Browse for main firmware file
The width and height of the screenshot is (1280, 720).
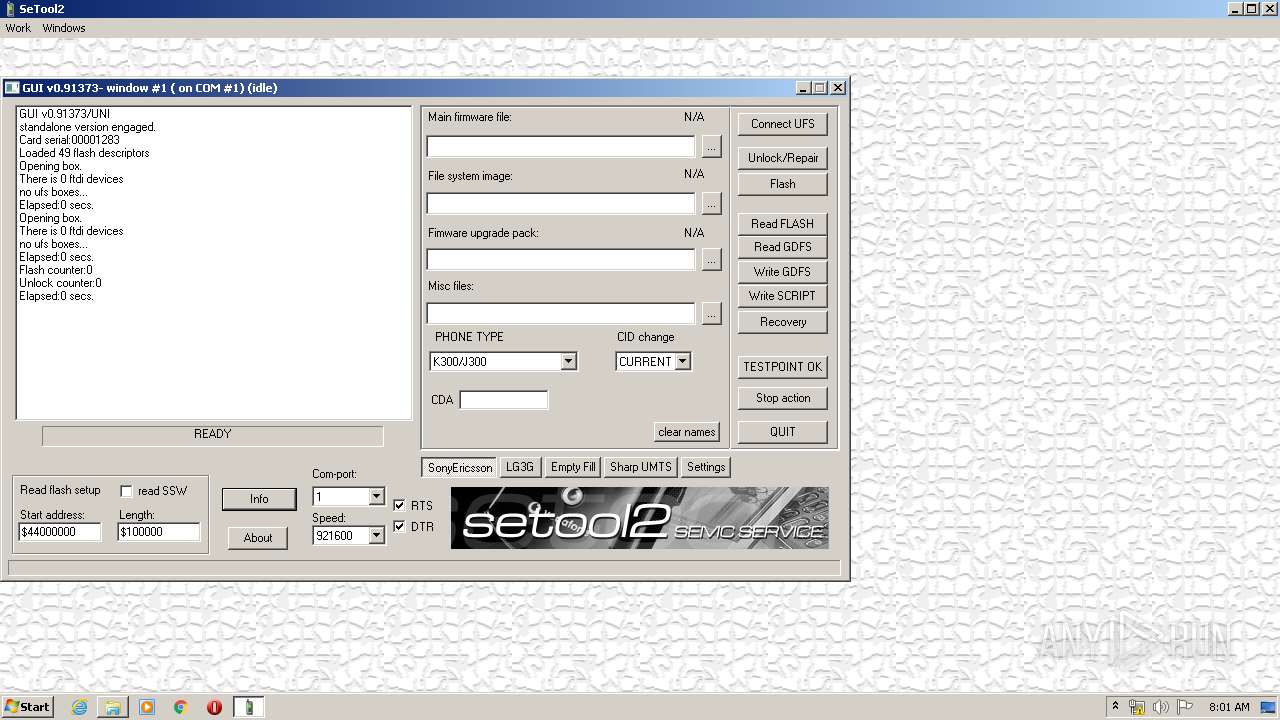coord(711,146)
